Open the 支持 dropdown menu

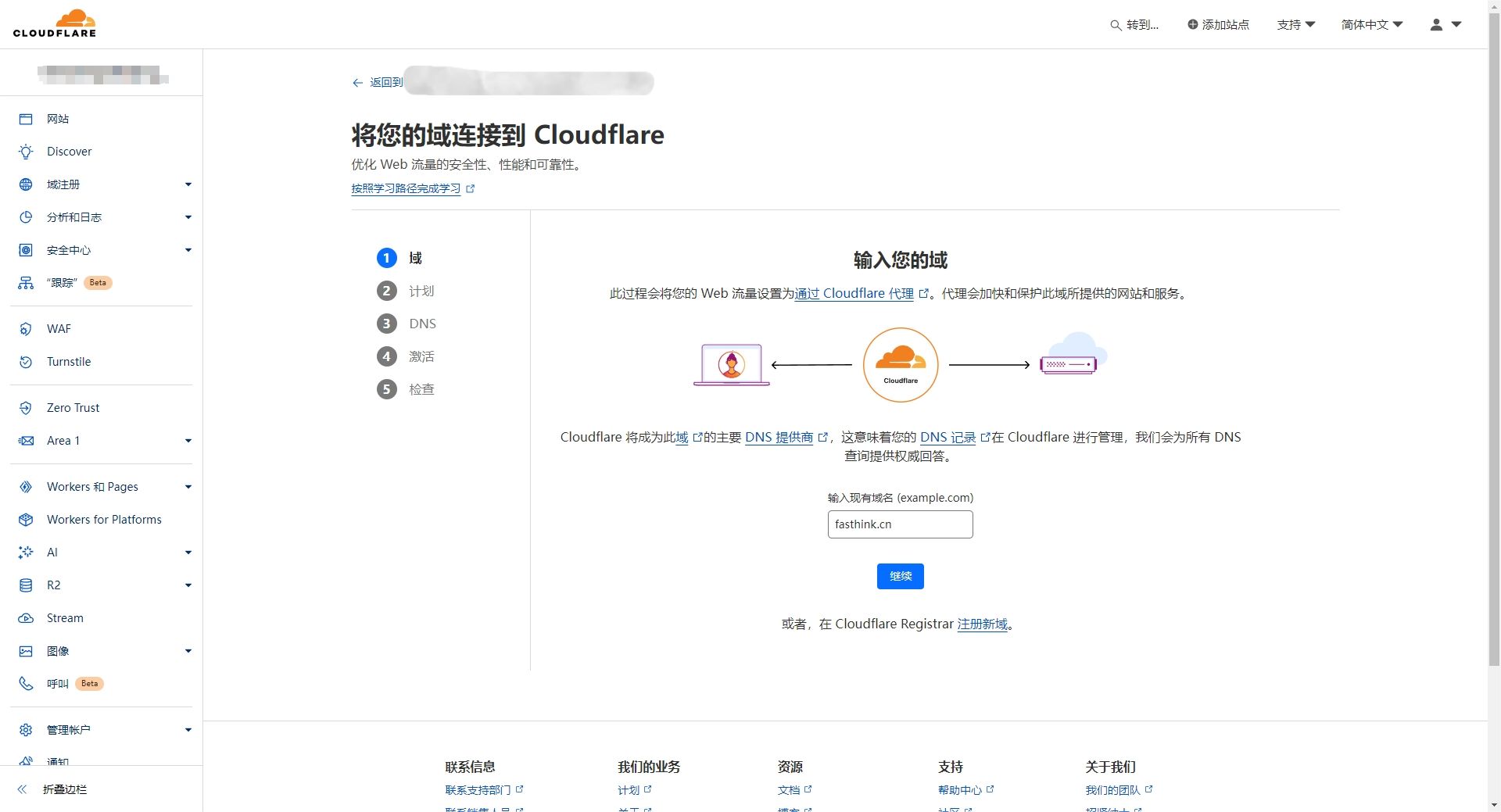point(1295,24)
